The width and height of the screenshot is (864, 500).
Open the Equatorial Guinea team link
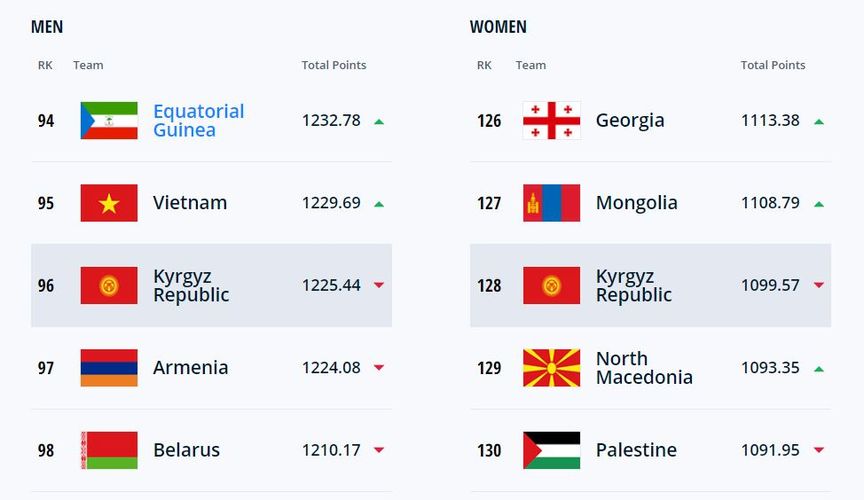198,121
